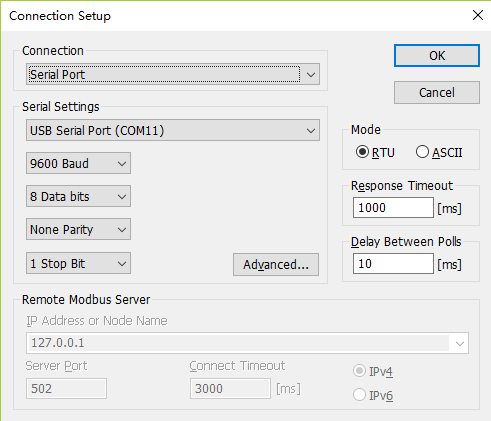
Task: Open the IP address dropdown arrow
Action: pos(460,343)
